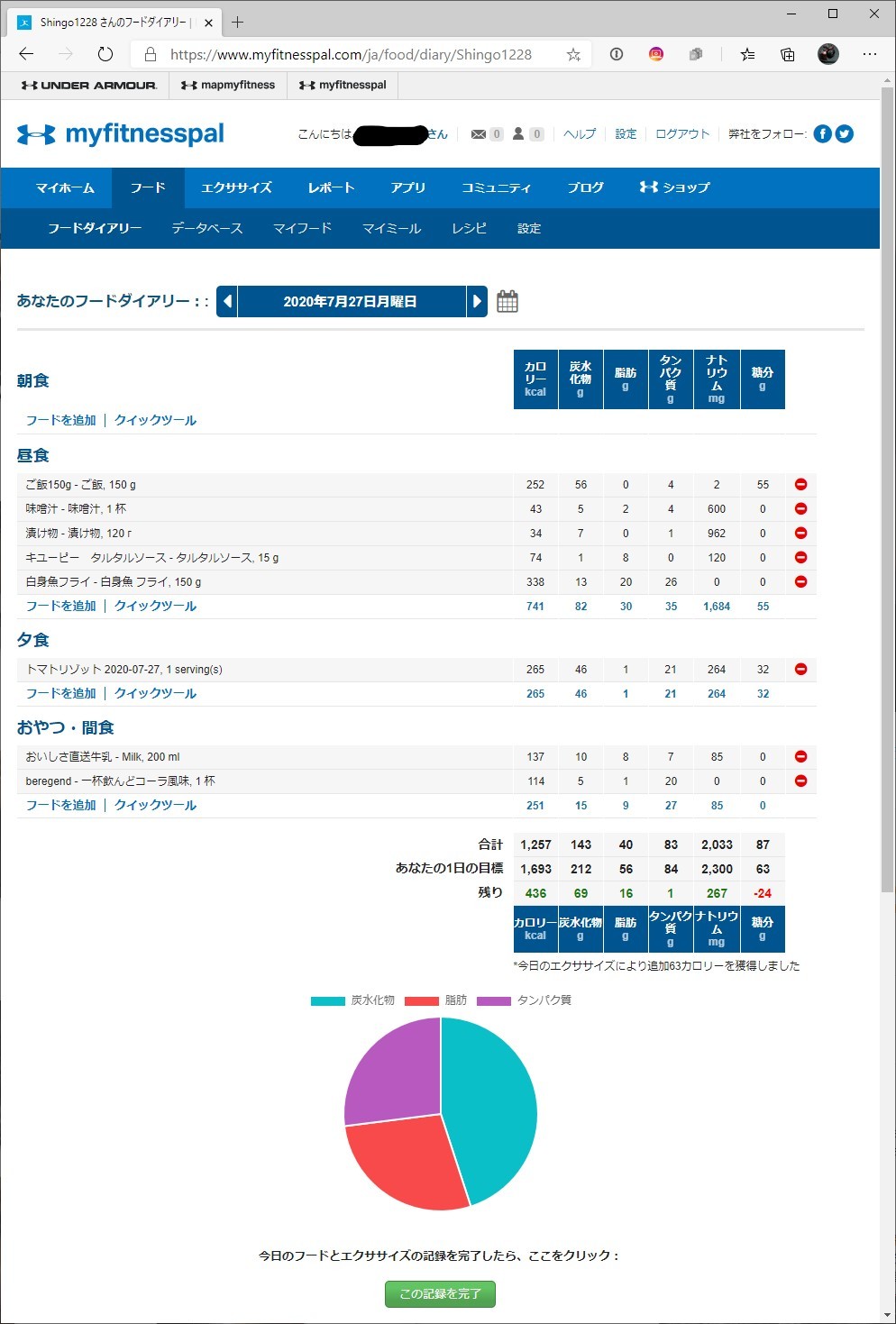Open the browser profile avatar
The image size is (896, 1324).
point(827,54)
